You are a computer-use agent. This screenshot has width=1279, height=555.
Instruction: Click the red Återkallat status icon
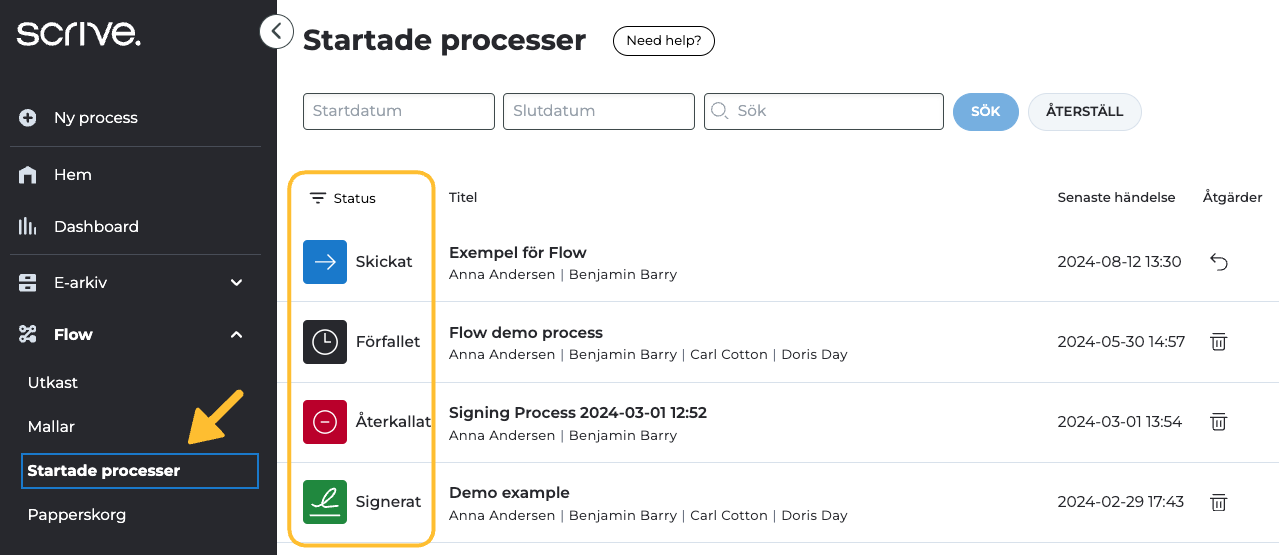coord(325,422)
